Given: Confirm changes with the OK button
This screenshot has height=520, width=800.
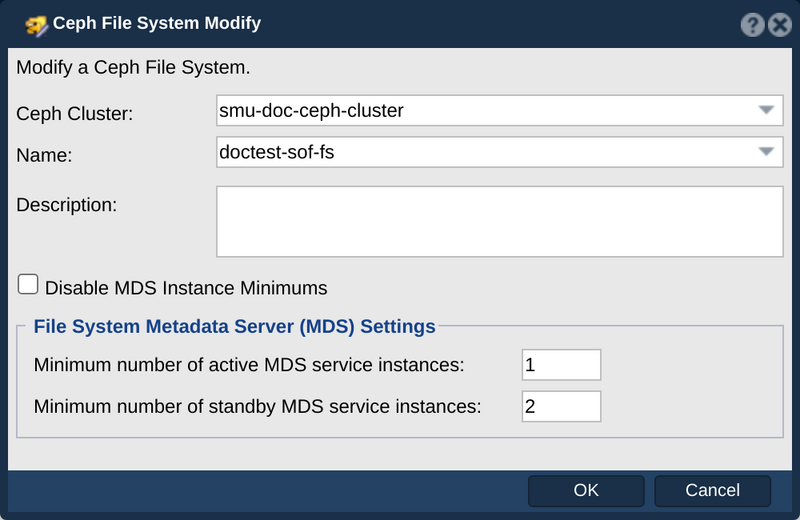Looking at the screenshot, I should [x=586, y=490].
